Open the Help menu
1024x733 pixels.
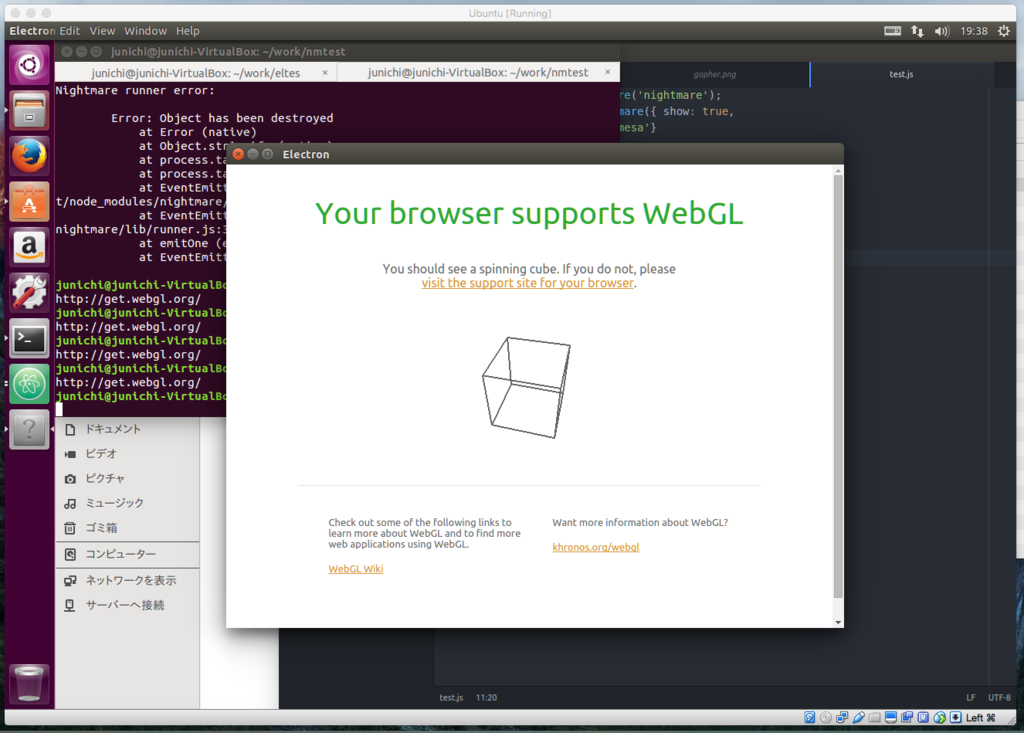[x=187, y=31]
